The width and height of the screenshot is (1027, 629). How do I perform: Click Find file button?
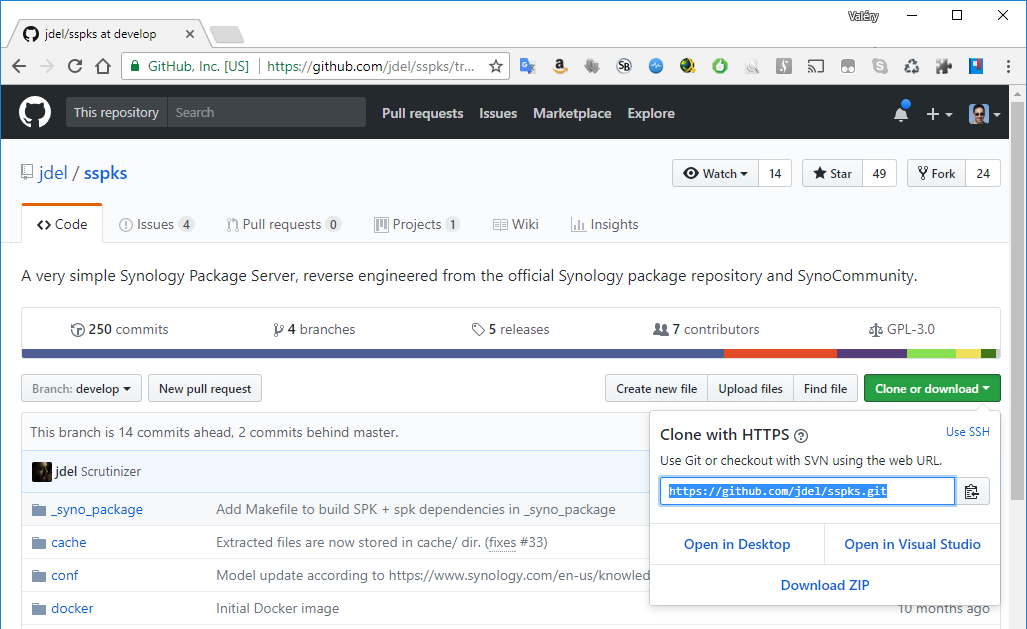[825, 389]
